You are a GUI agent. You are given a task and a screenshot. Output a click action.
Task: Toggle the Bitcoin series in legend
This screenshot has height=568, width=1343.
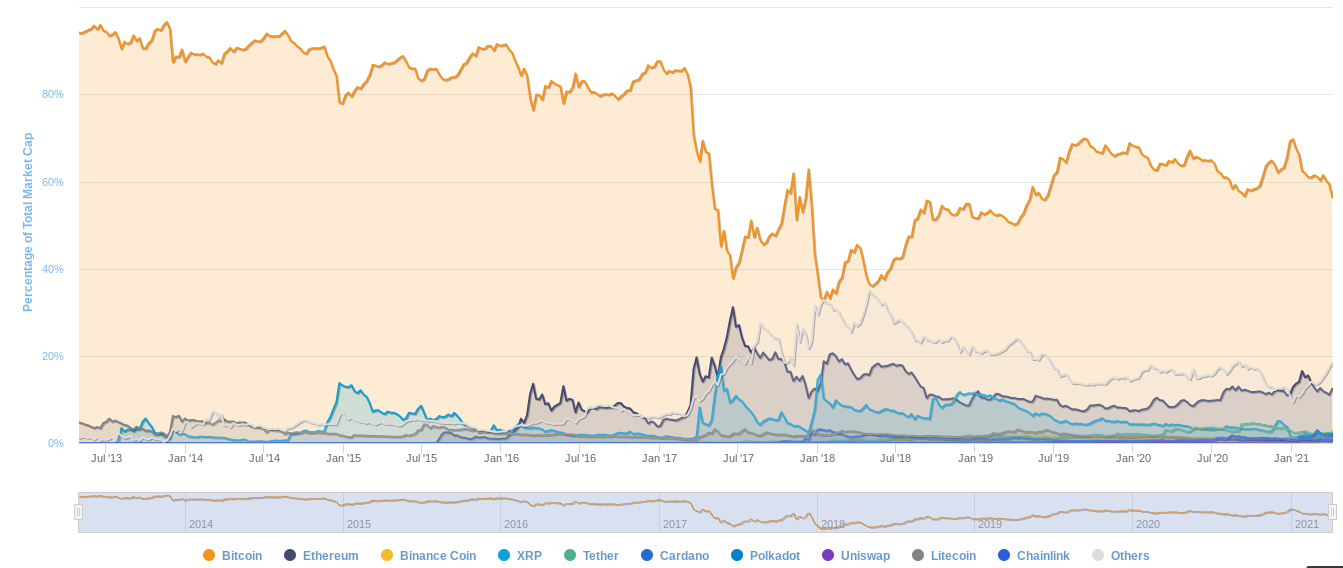[x=233, y=556]
